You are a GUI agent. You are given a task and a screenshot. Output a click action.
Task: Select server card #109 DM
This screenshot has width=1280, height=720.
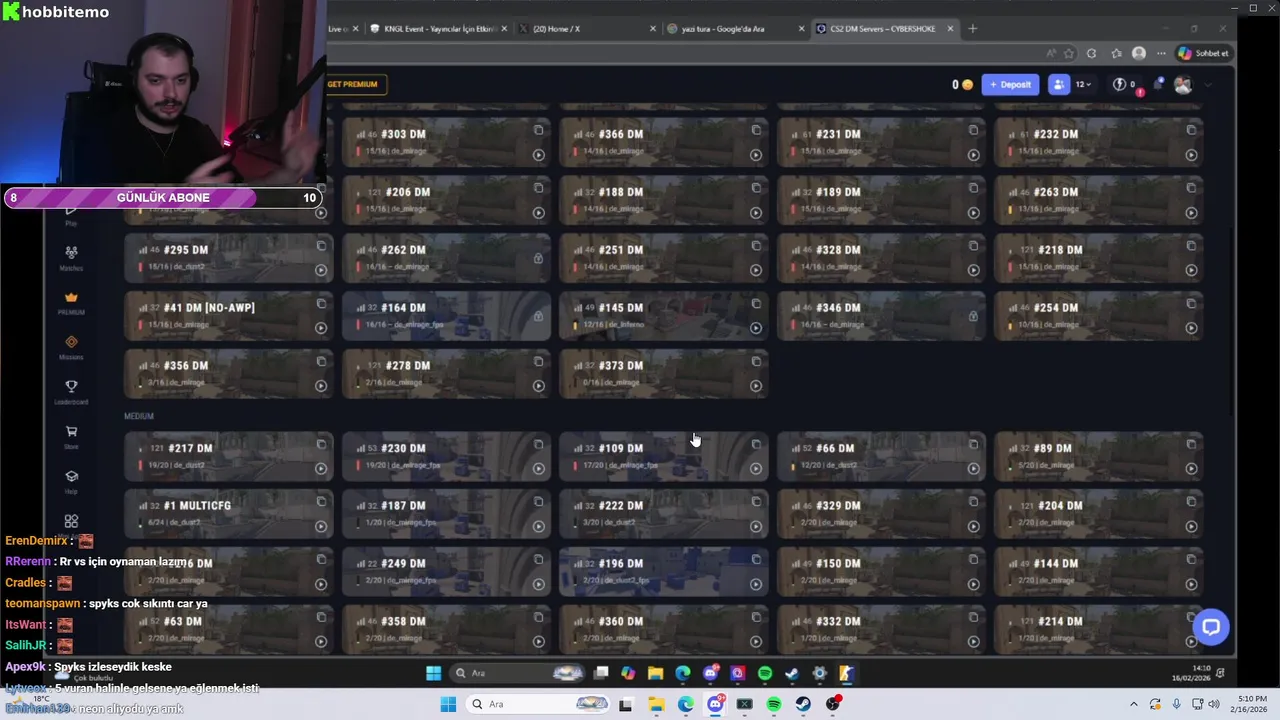pyautogui.click(x=664, y=457)
